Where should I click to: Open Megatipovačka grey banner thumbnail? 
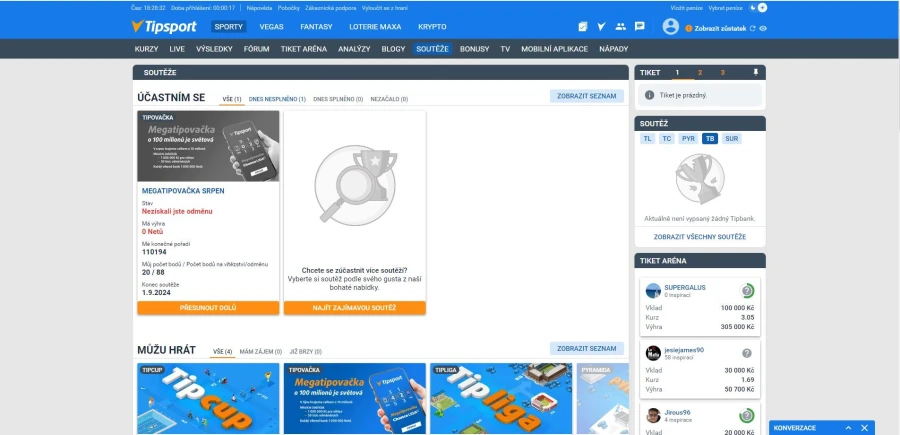pos(208,146)
